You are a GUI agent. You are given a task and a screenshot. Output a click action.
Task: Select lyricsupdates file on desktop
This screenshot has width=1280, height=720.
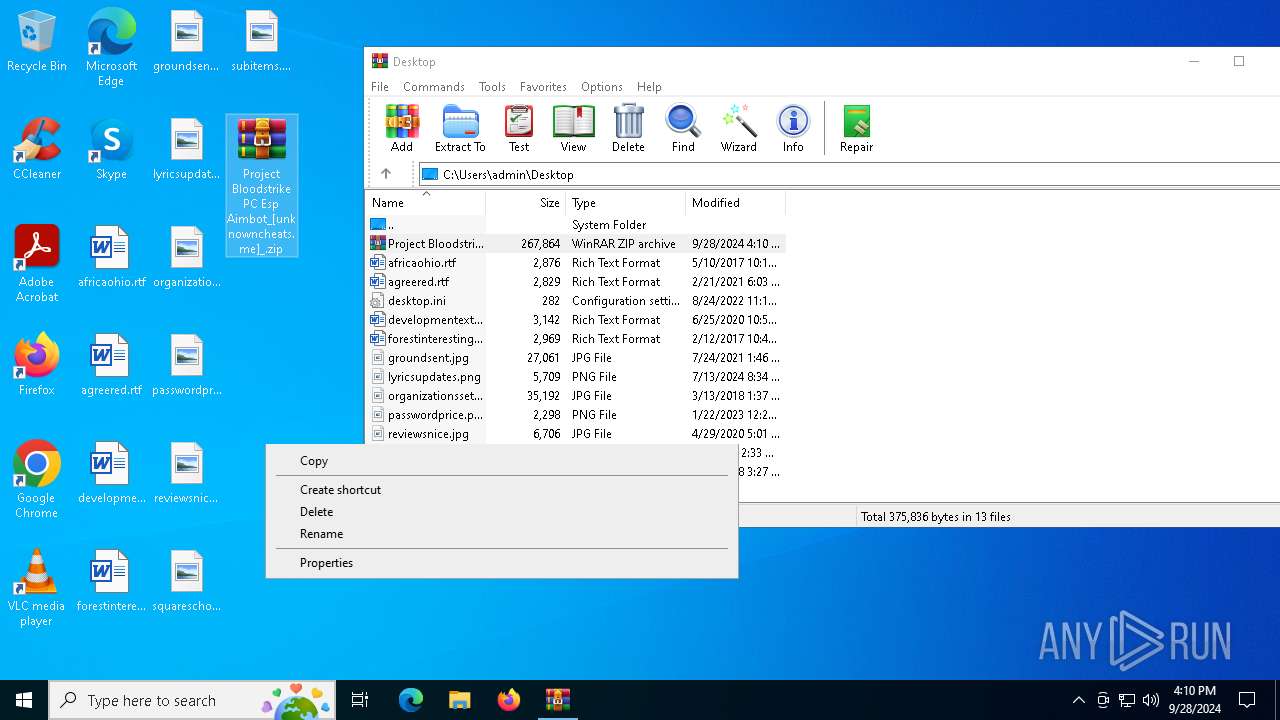(186, 150)
